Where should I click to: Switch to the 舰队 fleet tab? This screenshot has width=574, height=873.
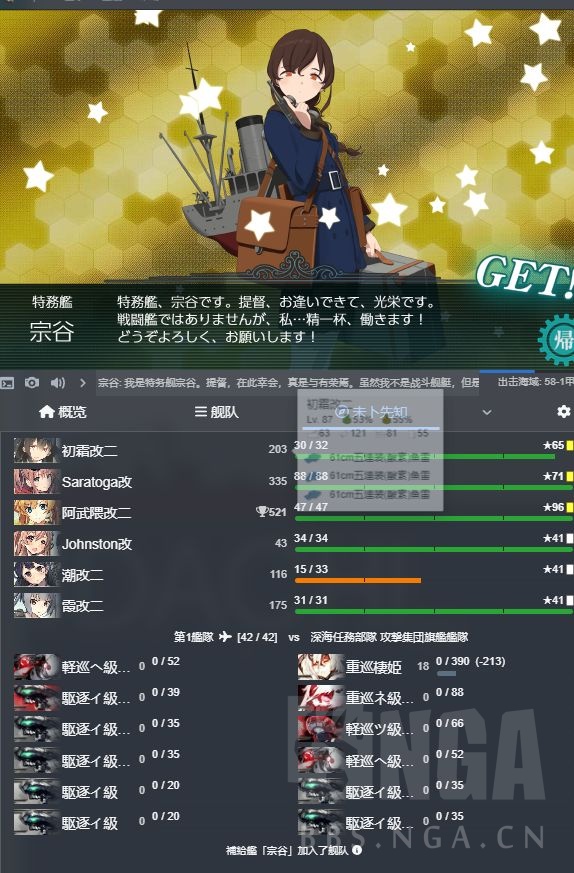[217, 412]
